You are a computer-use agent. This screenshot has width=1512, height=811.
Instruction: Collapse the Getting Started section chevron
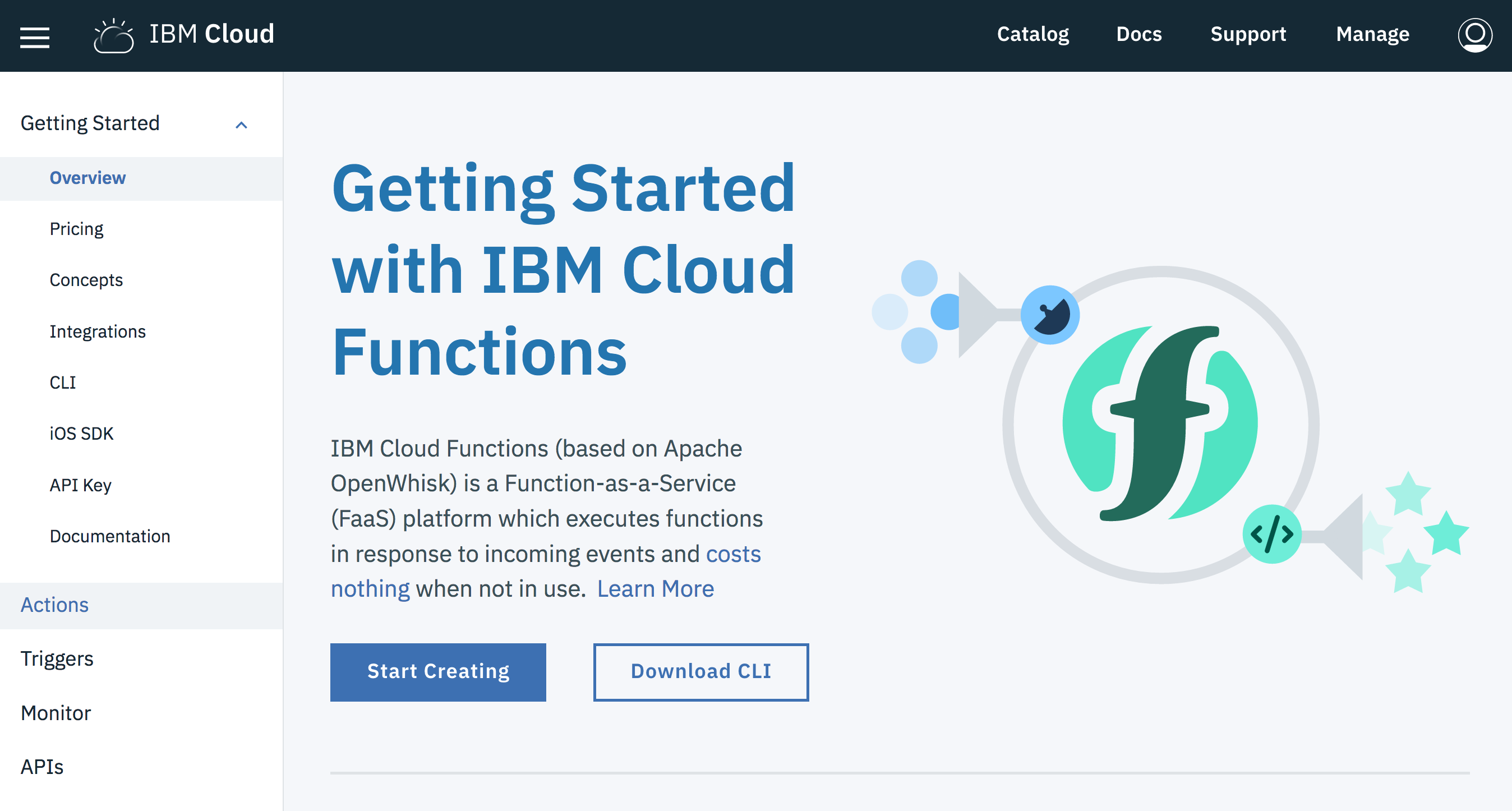[x=241, y=125]
